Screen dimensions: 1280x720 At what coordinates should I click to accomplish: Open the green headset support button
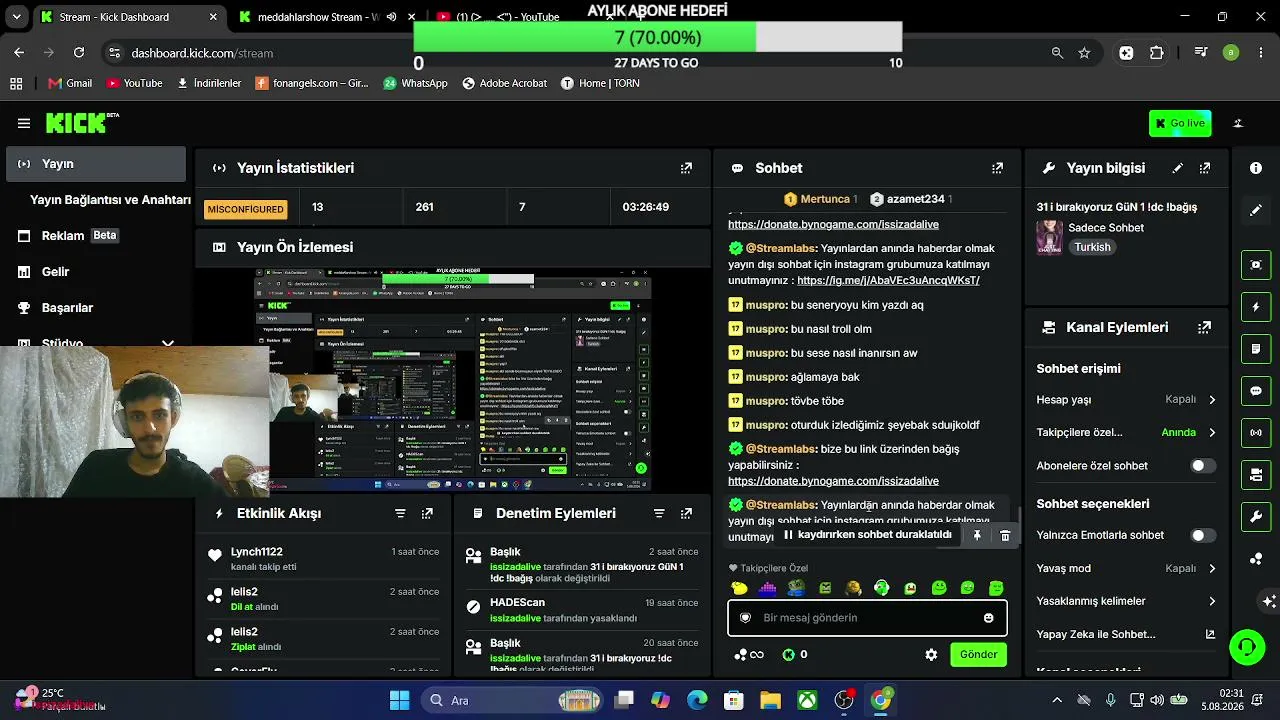point(1247,648)
